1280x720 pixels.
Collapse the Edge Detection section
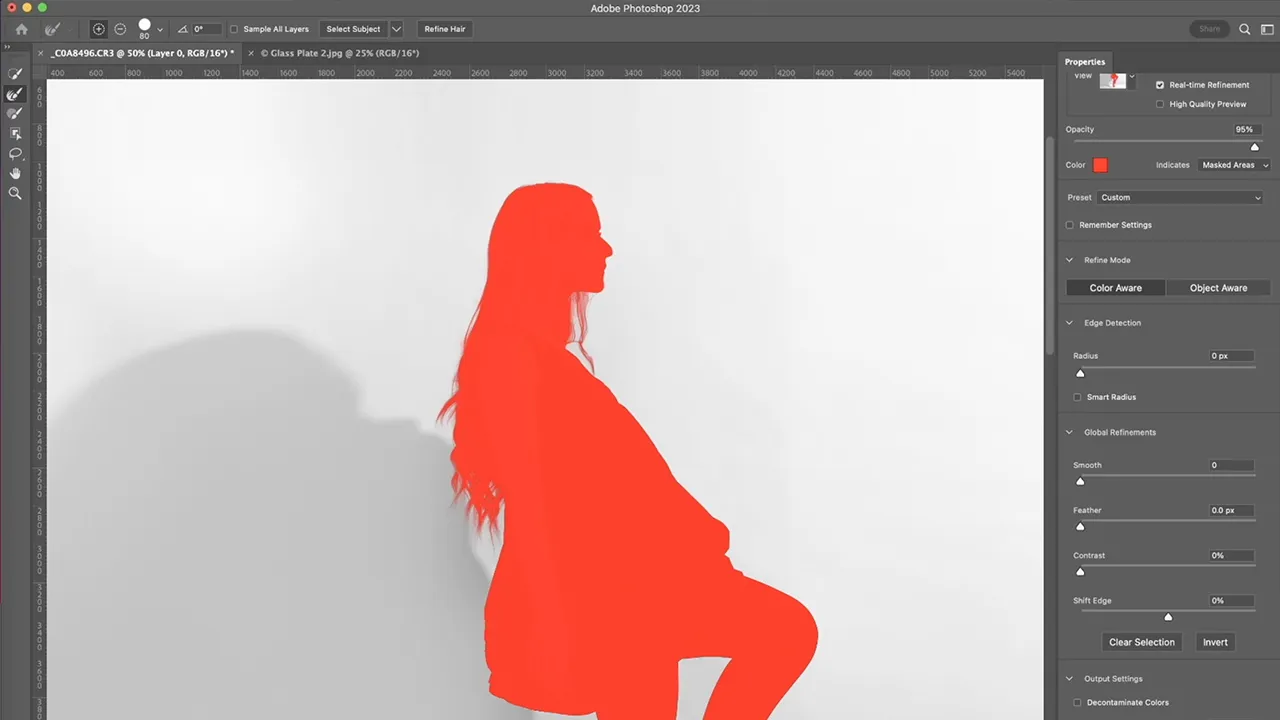1069,323
